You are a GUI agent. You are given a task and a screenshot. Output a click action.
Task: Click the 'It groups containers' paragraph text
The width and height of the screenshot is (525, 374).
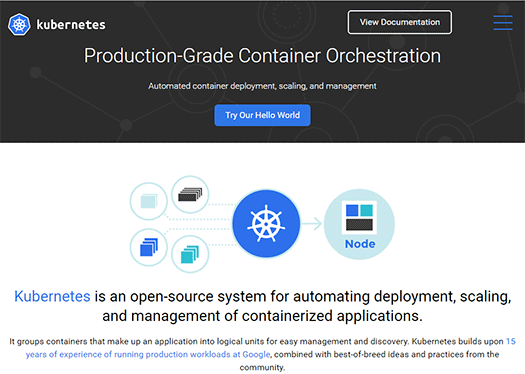[x=262, y=354]
